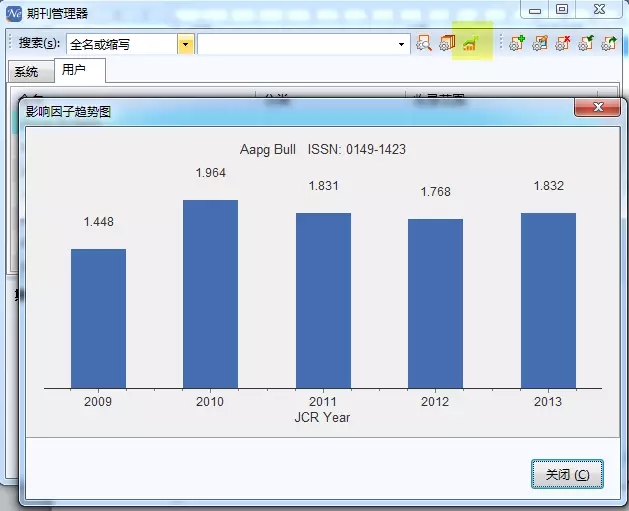Click the 2010 axis year label
The height and width of the screenshot is (511, 629).
210,402
